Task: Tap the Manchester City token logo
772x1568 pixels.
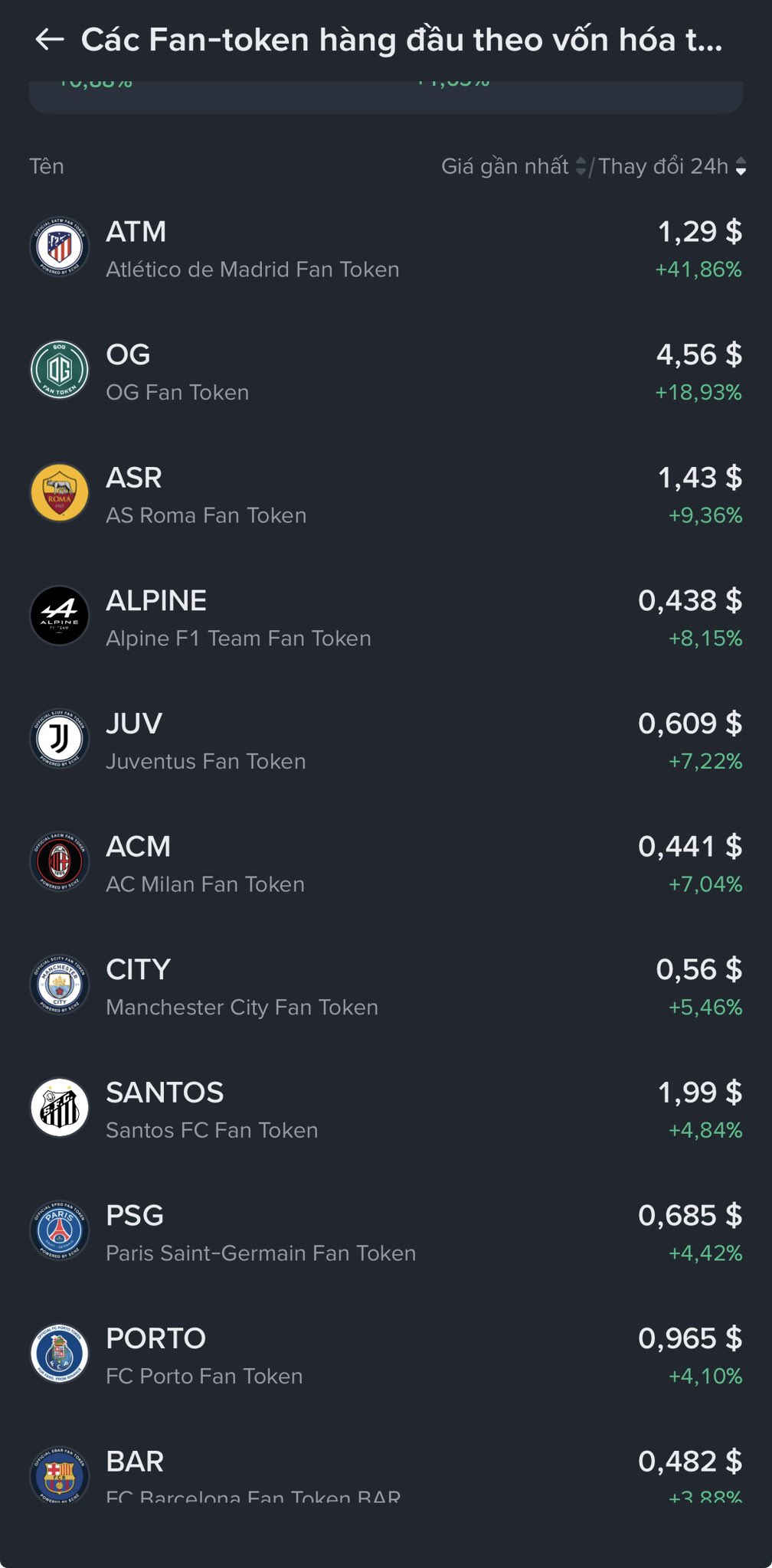Action: pos(60,985)
